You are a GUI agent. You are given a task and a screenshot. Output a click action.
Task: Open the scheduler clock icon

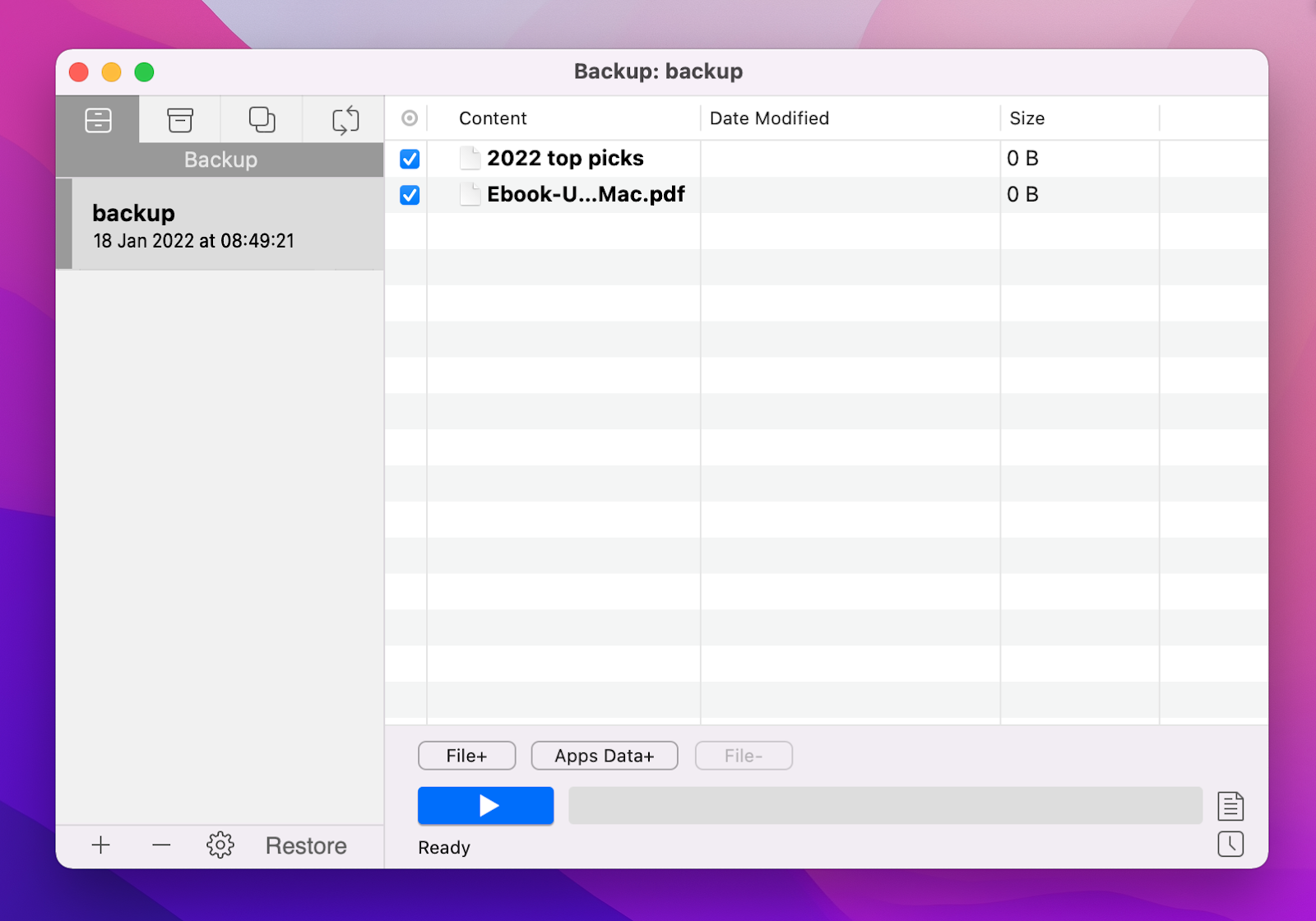coord(1230,845)
